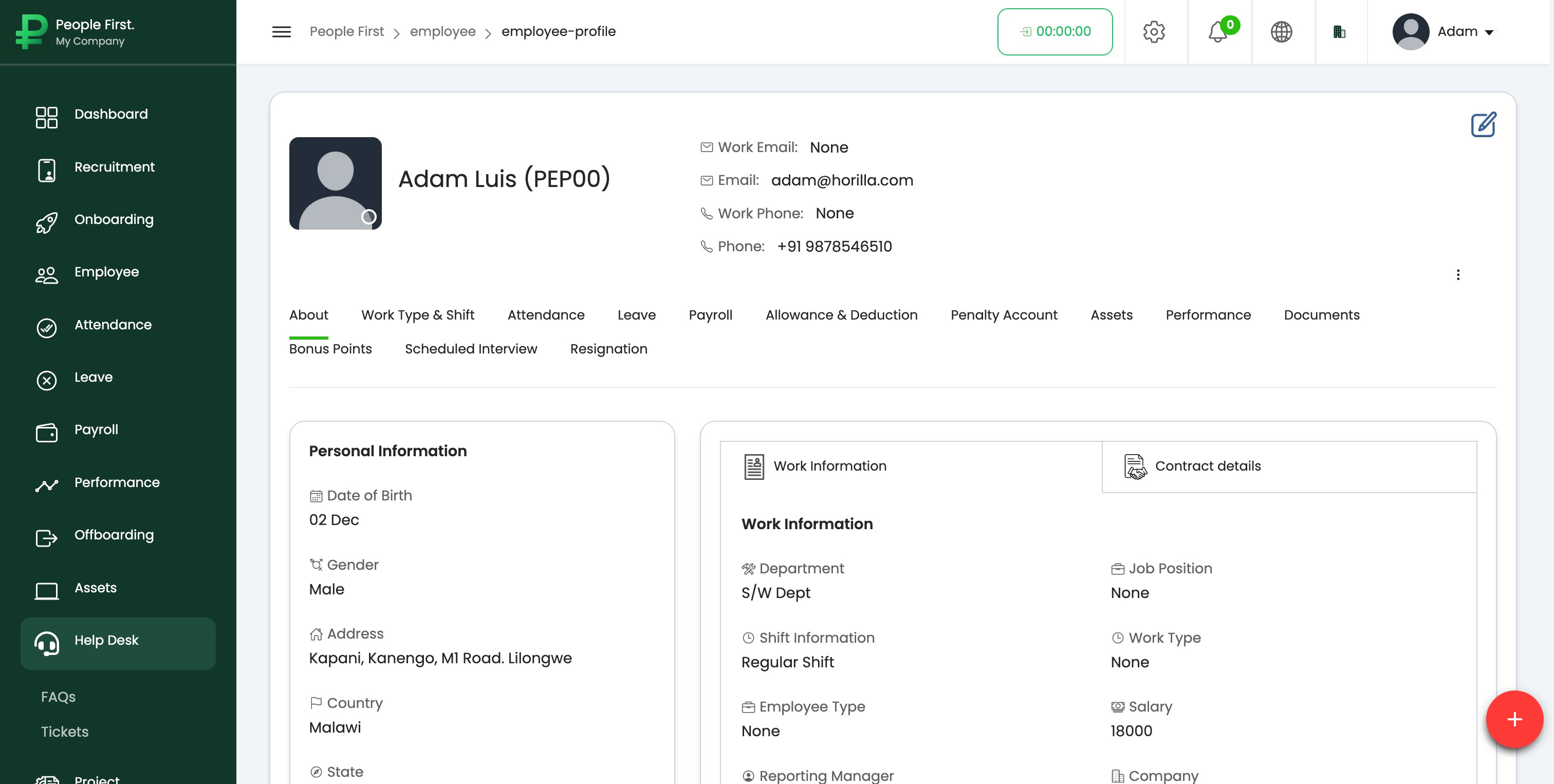Expand the Onboarding sidebar menu label
This screenshot has width=1554, height=784.
coord(114,219)
